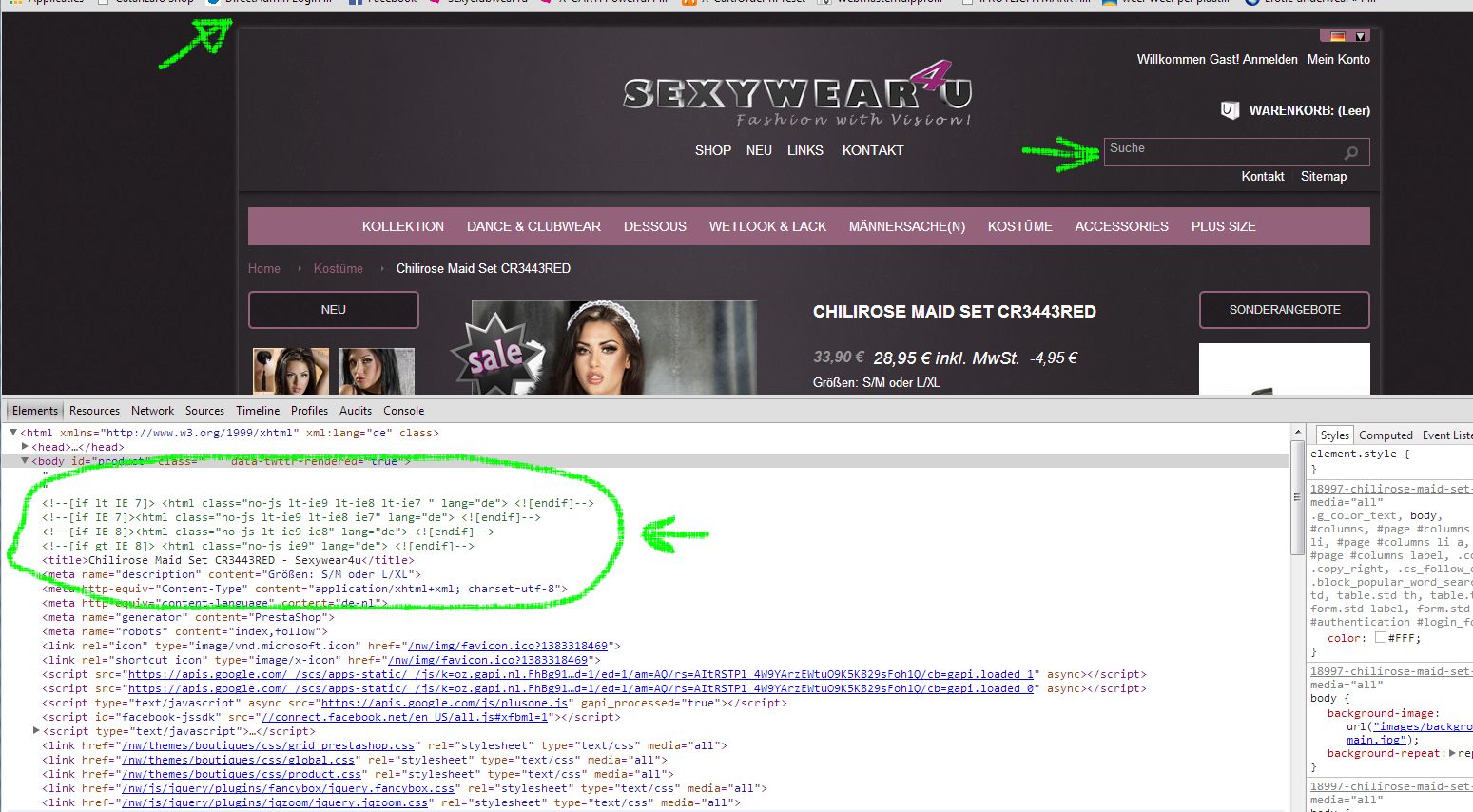
Task: Click the NEU block button in the left column
Action: tap(334, 310)
